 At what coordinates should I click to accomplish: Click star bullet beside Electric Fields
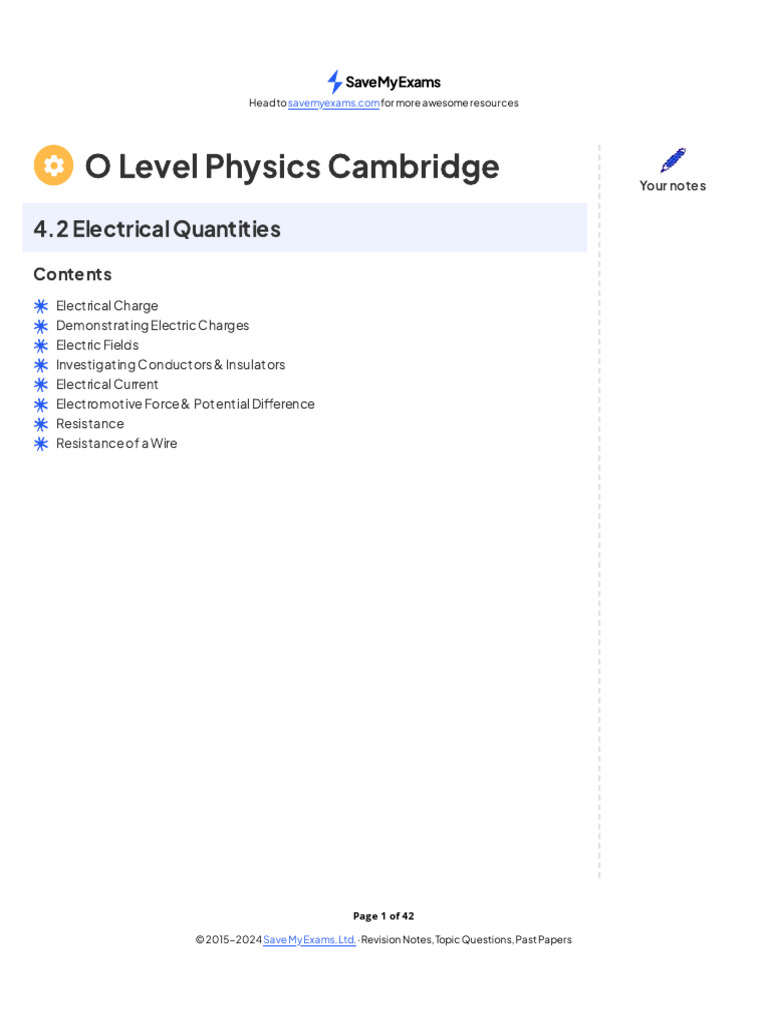point(41,345)
